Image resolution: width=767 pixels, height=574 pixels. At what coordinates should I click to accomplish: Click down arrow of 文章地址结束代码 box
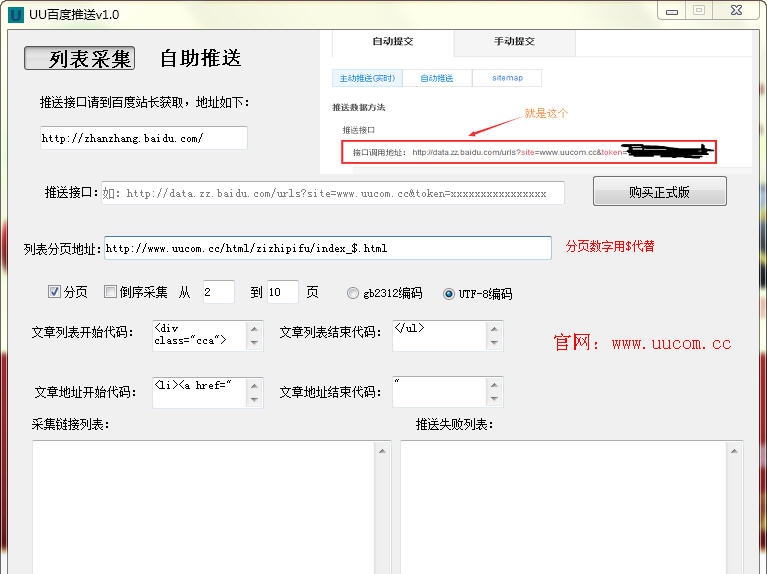[495, 399]
